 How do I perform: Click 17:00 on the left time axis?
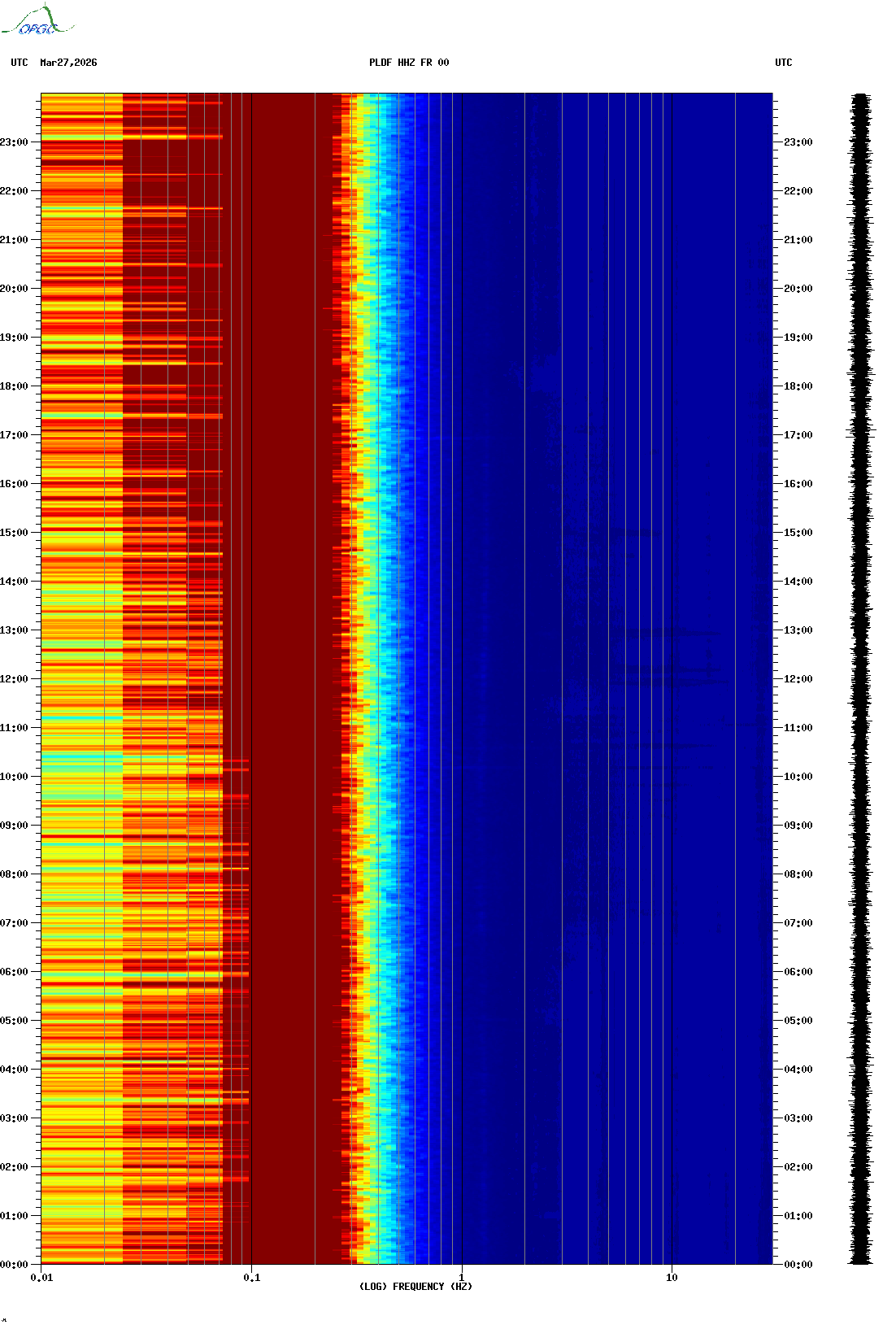click(x=14, y=435)
